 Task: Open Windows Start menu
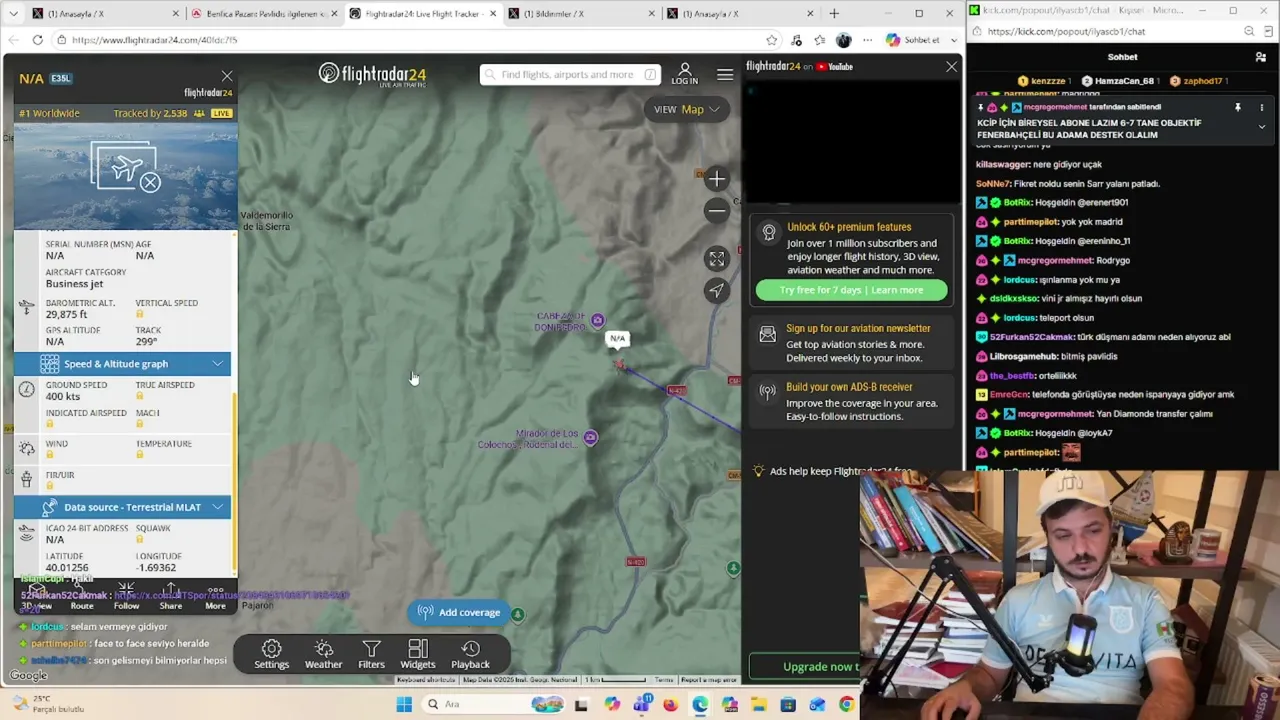tap(404, 705)
